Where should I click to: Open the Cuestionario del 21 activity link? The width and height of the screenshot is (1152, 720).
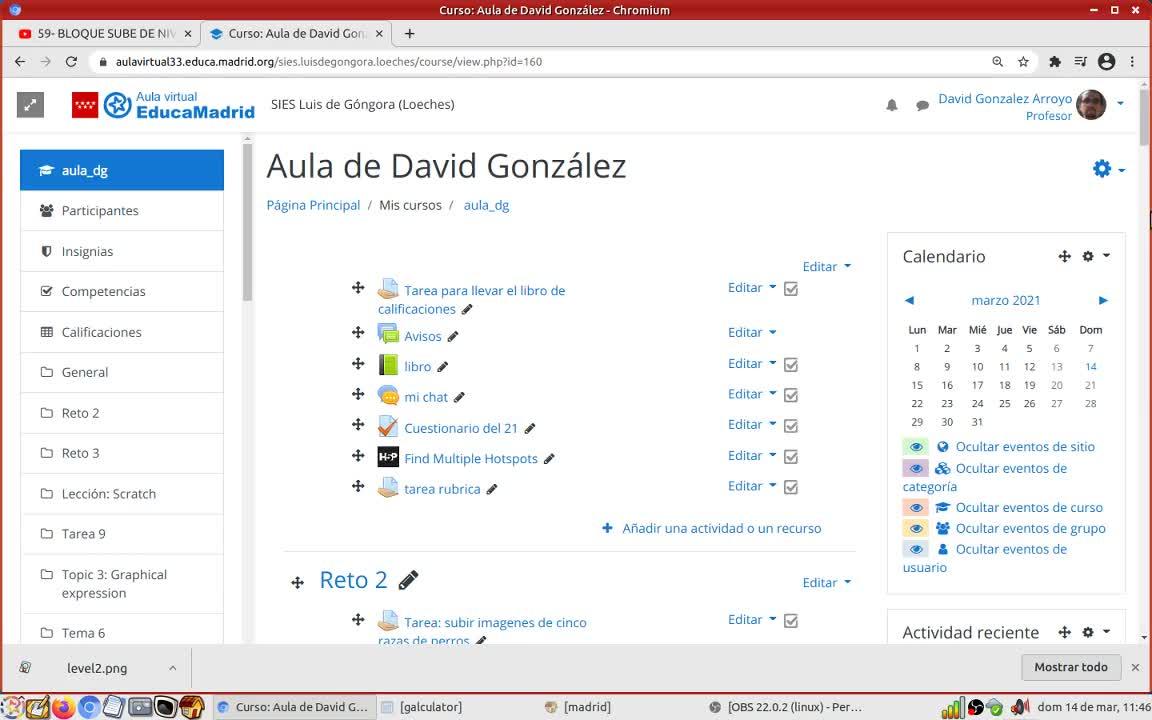click(x=461, y=428)
